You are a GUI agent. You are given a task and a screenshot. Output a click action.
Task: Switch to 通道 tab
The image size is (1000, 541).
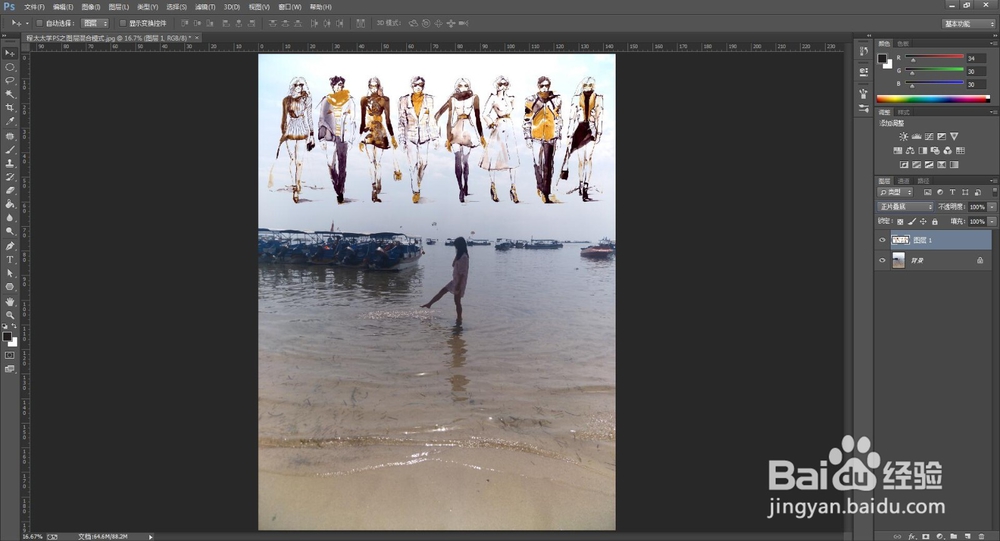(x=904, y=181)
